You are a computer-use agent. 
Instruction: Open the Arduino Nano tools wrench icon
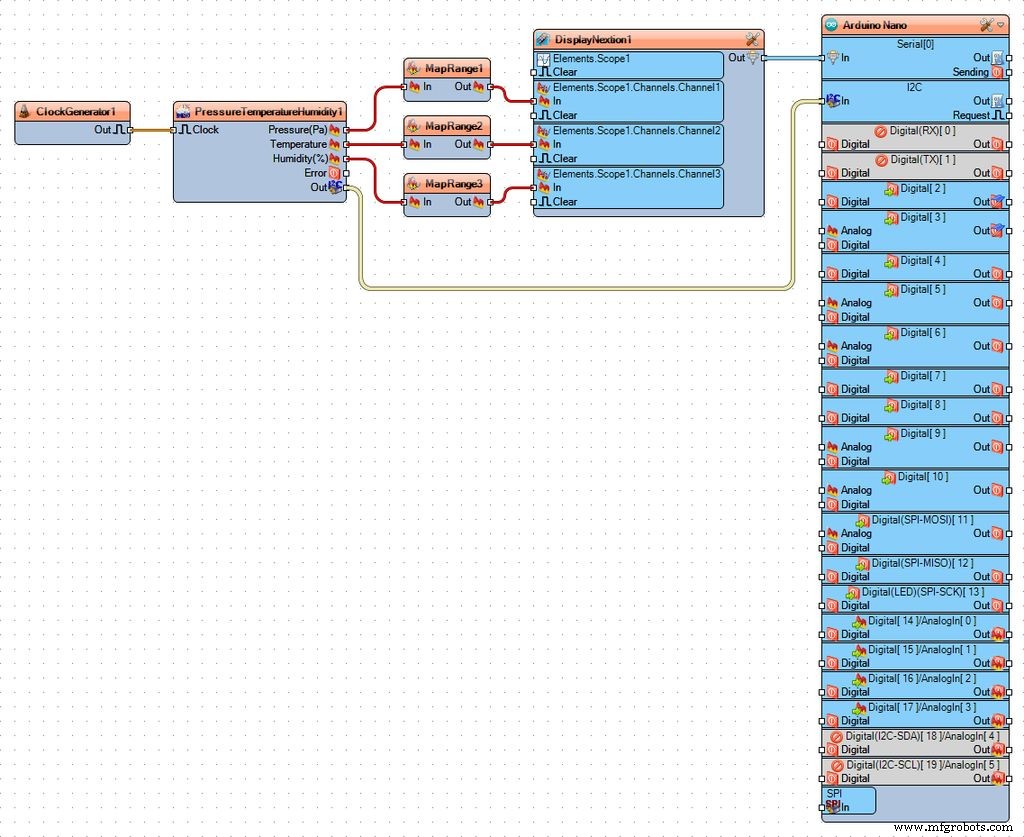986,25
